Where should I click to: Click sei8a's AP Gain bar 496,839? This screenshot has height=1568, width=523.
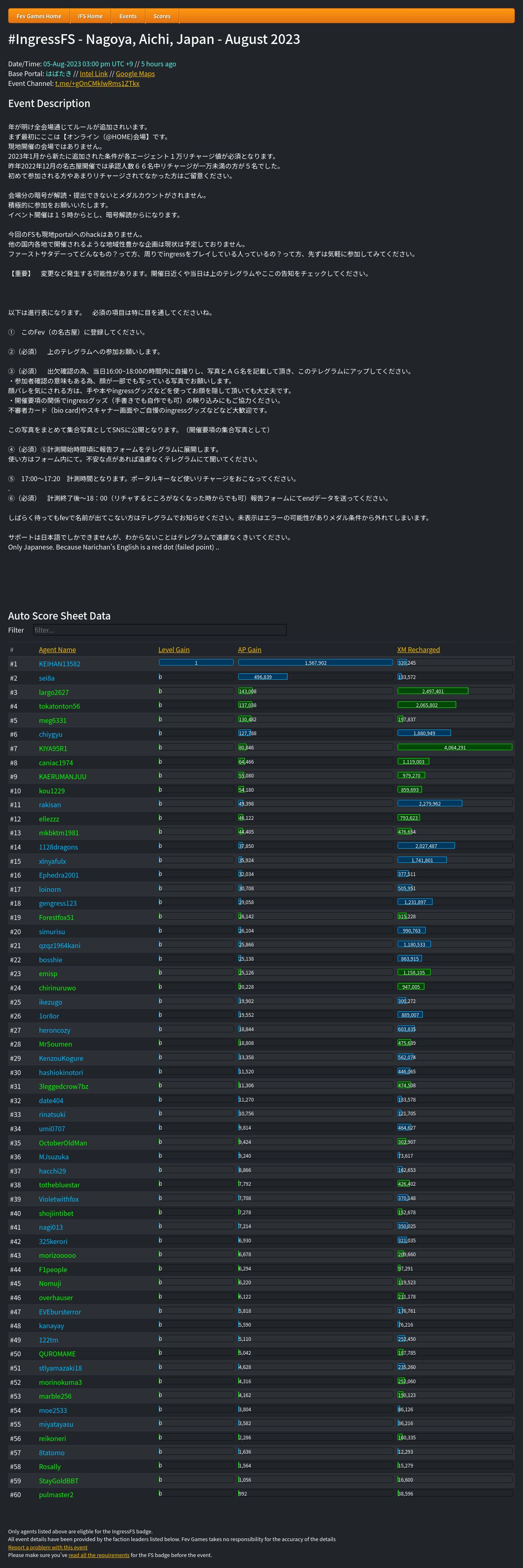[x=262, y=677]
